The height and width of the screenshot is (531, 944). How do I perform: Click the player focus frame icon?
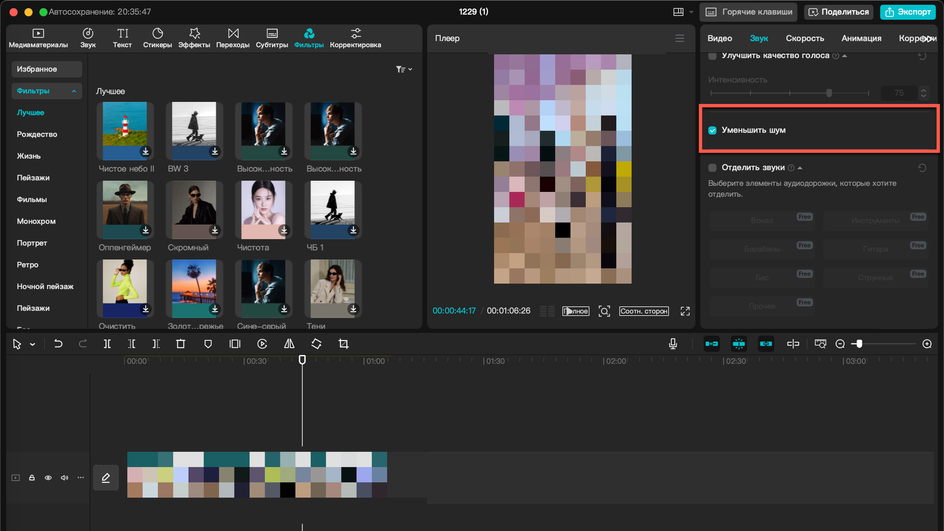pos(604,311)
